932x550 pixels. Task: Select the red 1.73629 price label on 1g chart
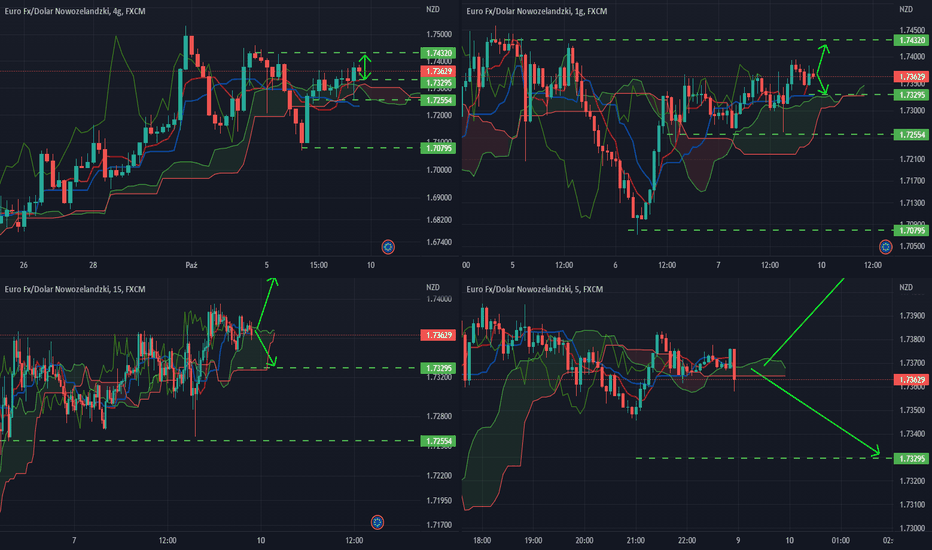point(911,77)
